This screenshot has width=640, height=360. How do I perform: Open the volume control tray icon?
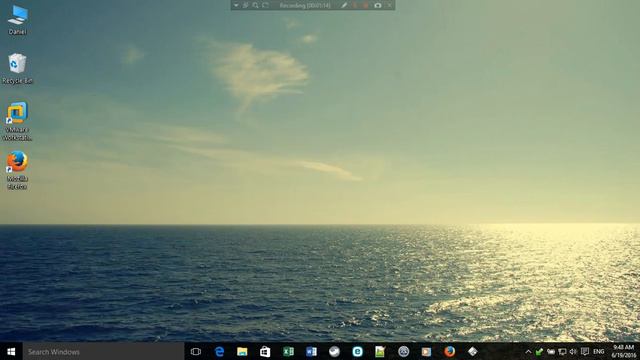(x=573, y=351)
